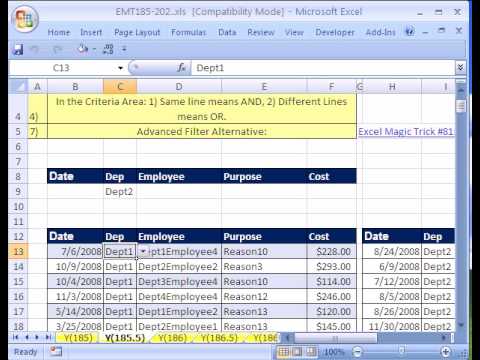Open the Customize Quick Access Toolbar arrow
Viewport: 480px width, 360px height.
click(124, 49)
